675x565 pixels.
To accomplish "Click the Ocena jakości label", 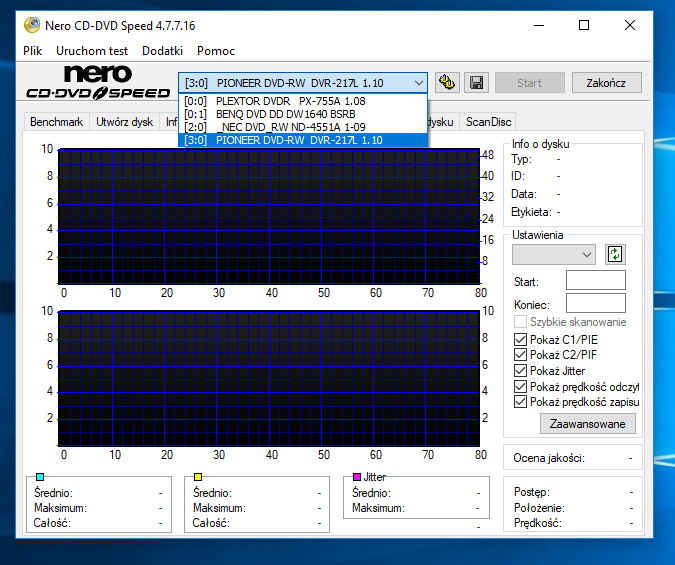I will (549, 458).
